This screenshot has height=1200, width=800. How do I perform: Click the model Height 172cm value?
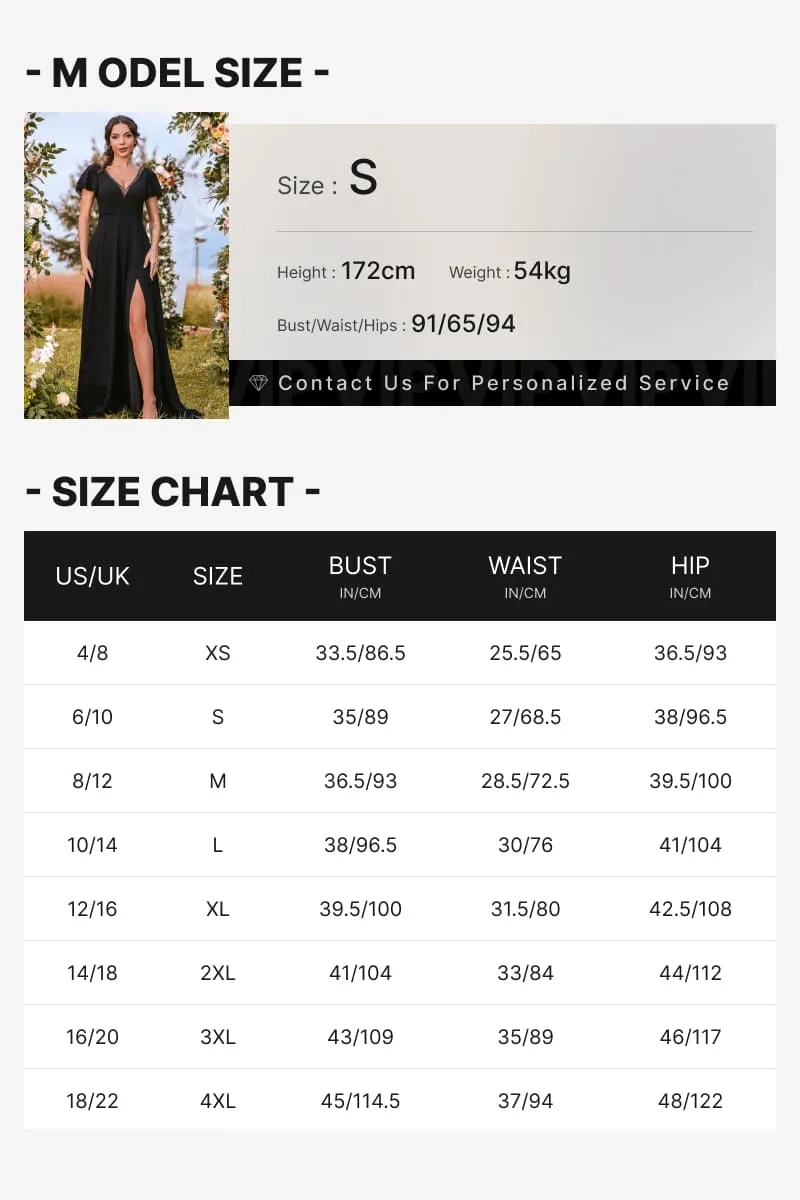pyautogui.click(x=378, y=271)
